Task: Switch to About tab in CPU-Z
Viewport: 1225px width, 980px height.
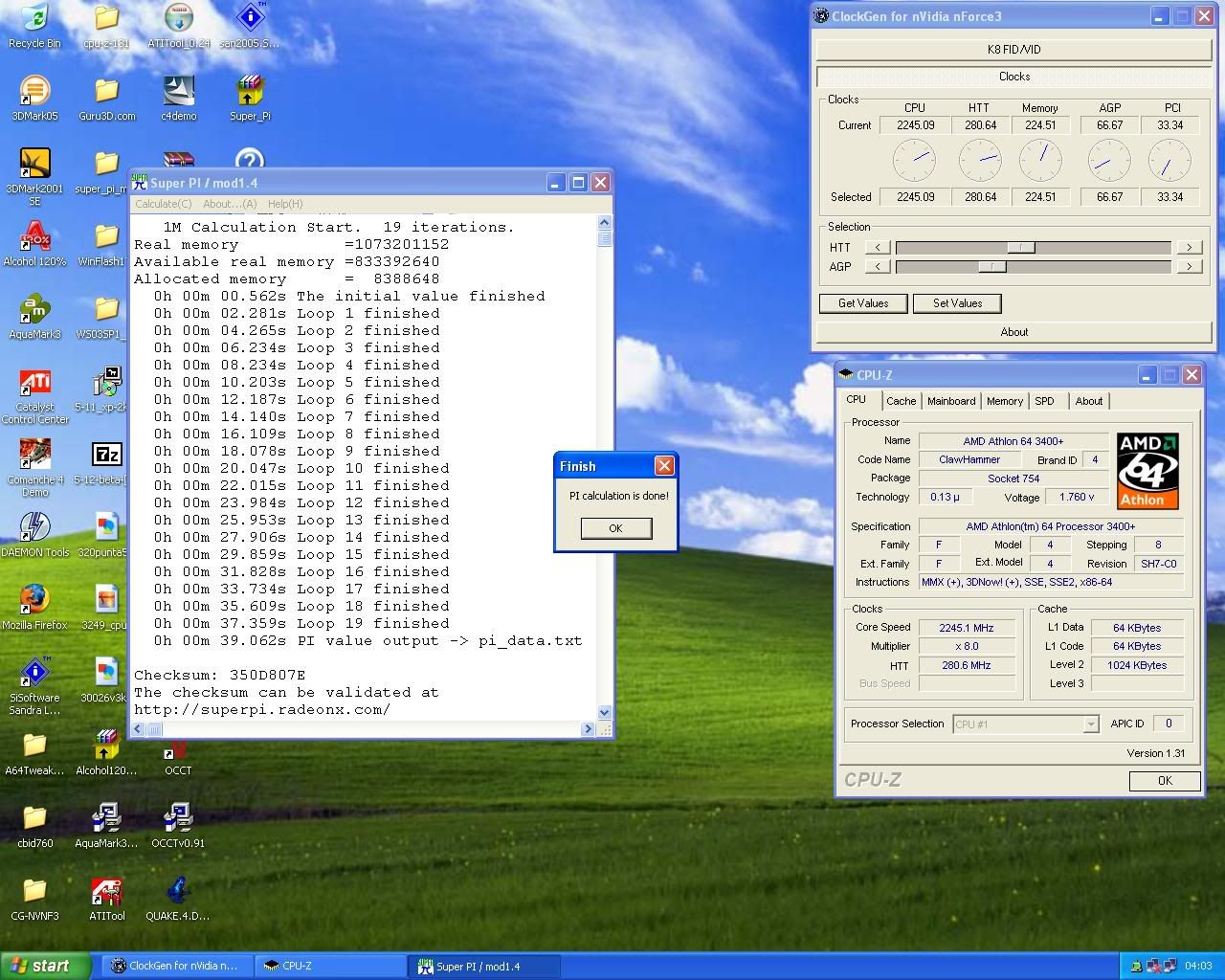Action: coord(1088,401)
